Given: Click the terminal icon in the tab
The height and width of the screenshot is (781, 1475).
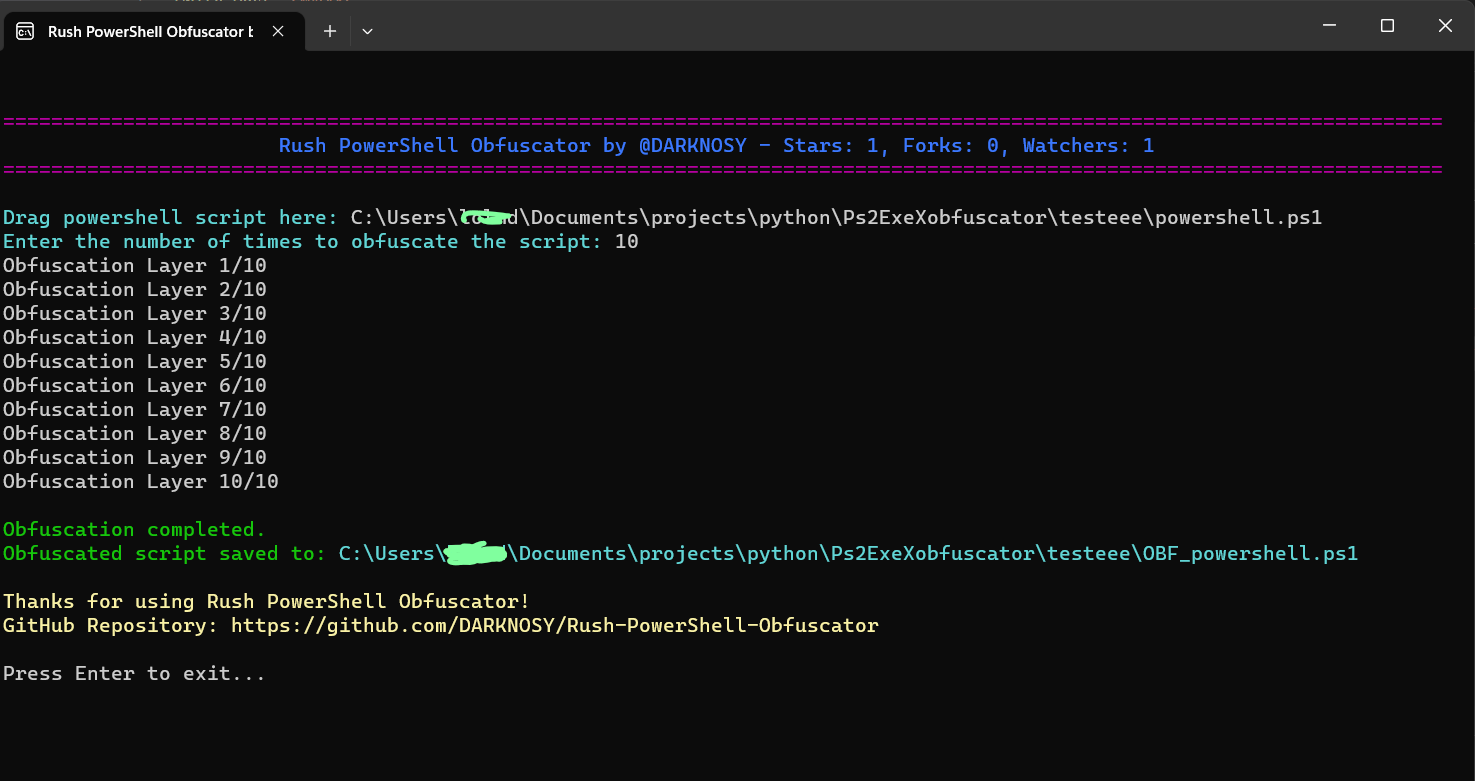Looking at the screenshot, I should [x=25, y=31].
